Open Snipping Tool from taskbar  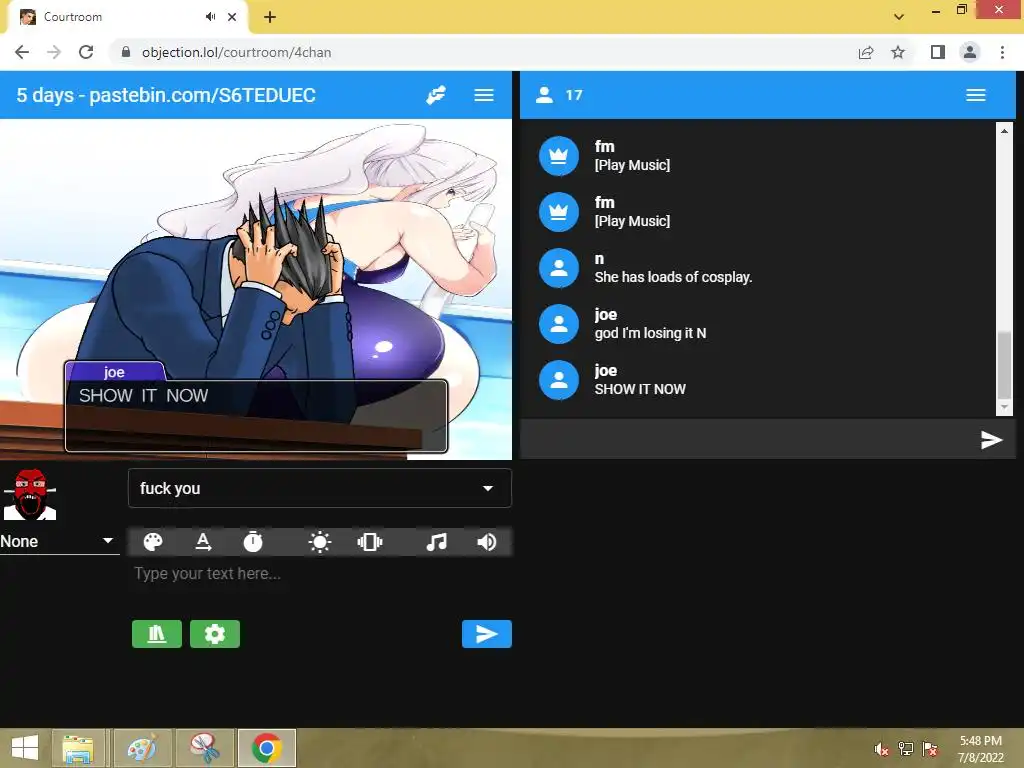(x=204, y=748)
